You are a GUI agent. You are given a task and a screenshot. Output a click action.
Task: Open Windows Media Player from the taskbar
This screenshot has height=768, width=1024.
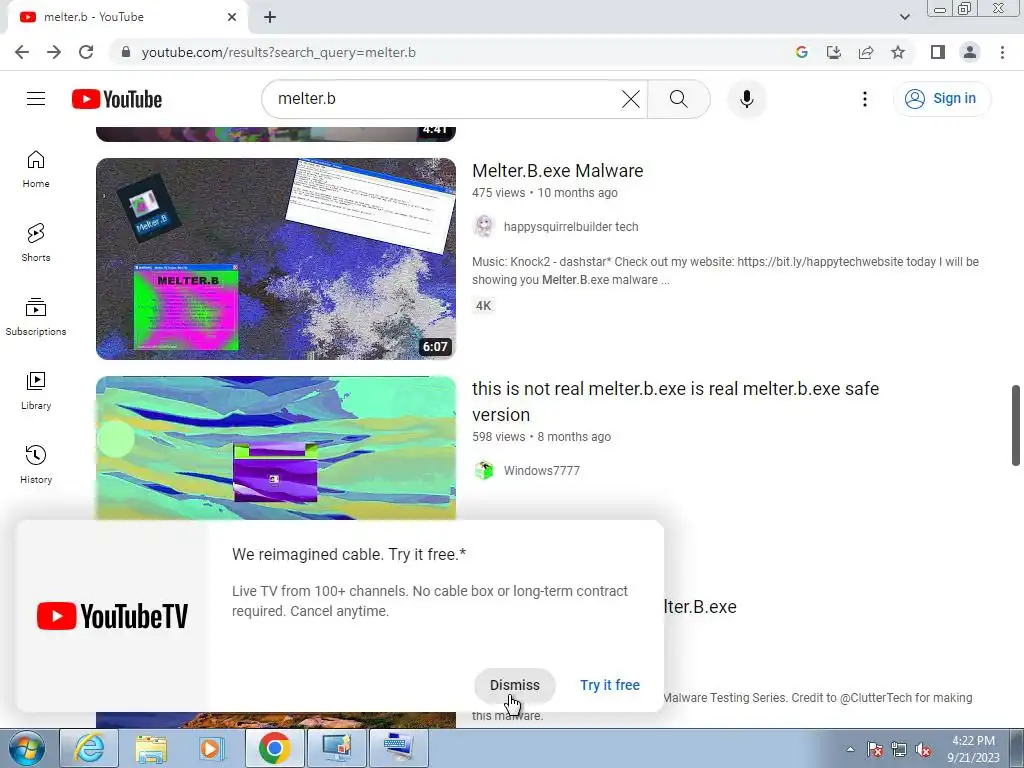[212, 748]
